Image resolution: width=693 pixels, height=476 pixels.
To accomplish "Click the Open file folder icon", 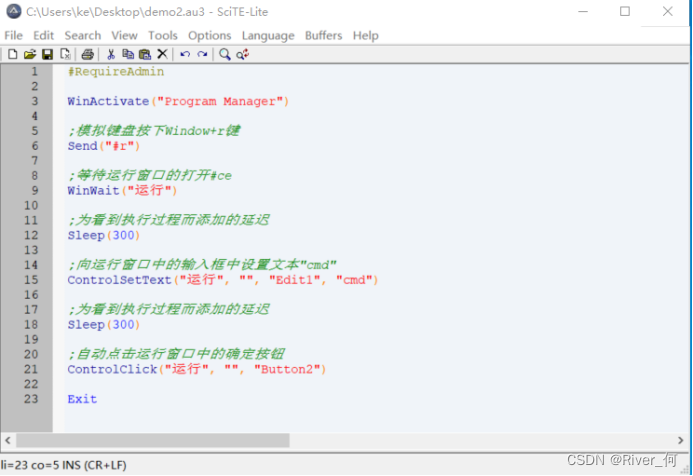I will coord(30,54).
